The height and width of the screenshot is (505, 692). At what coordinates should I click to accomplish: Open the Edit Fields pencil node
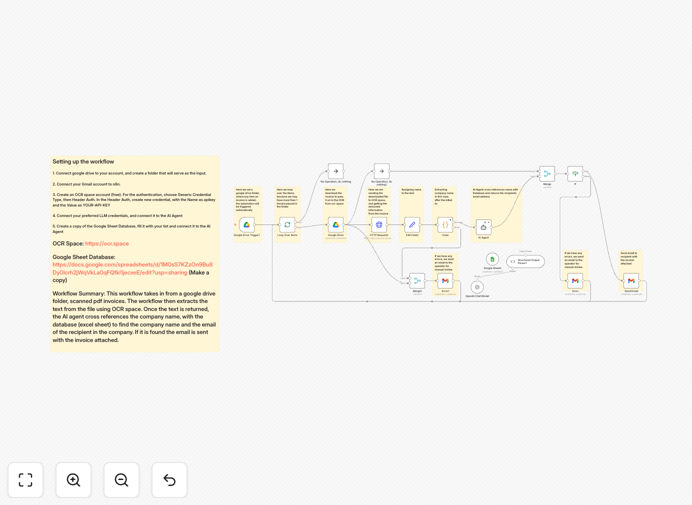[412, 225]
